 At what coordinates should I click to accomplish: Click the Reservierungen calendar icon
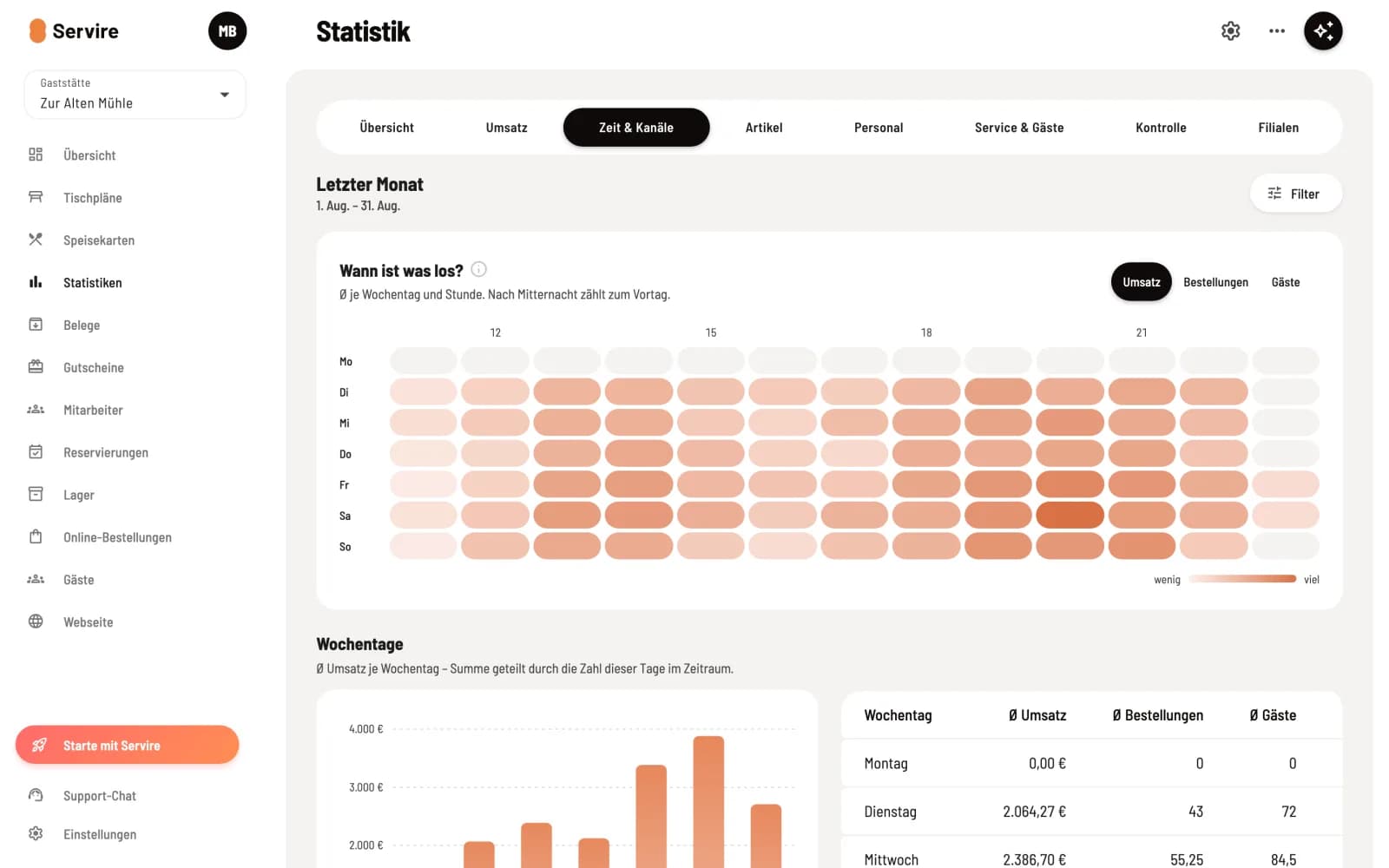[x=36, y=452]
